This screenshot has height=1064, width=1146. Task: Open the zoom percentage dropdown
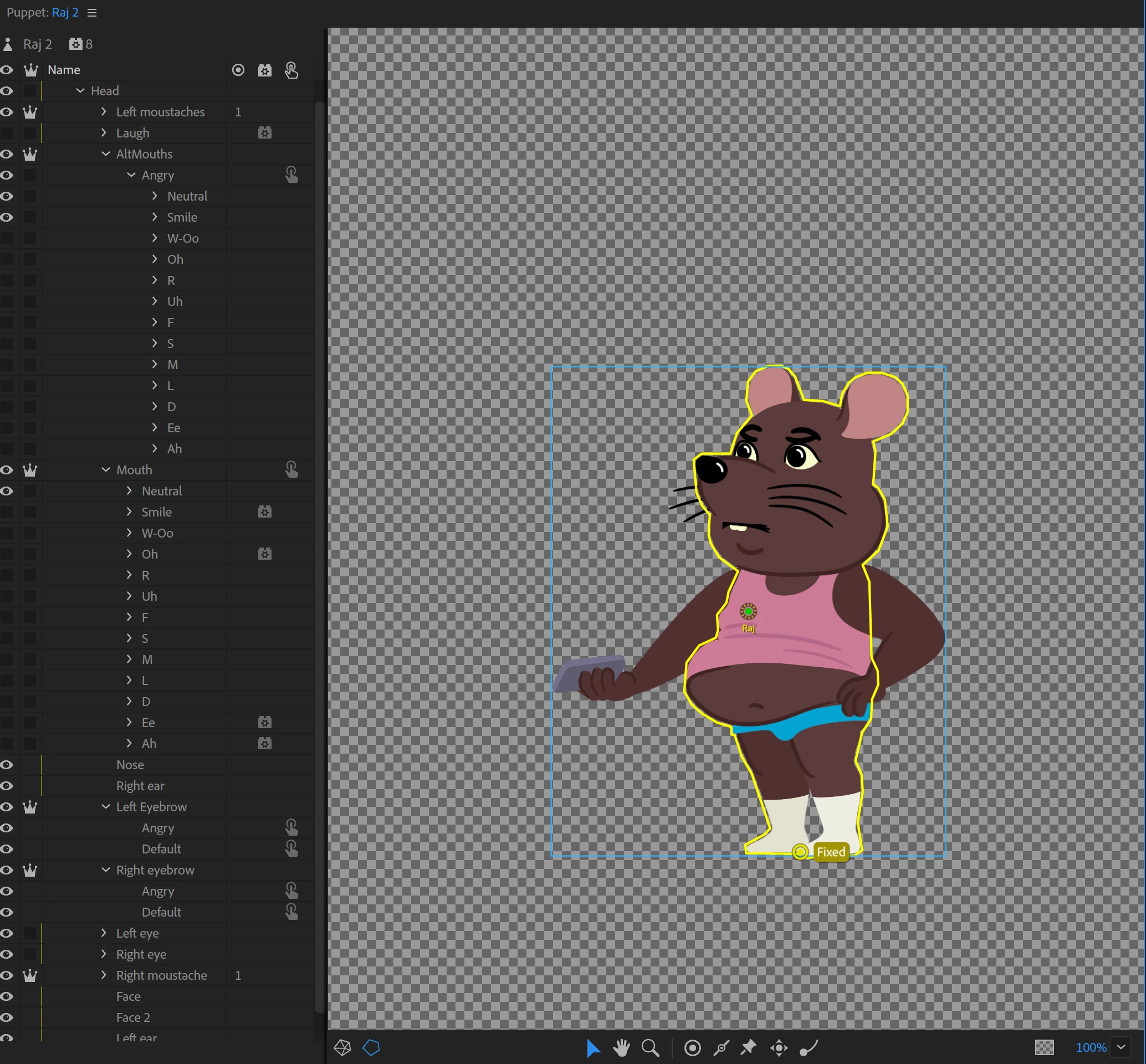point(1121,1047)
